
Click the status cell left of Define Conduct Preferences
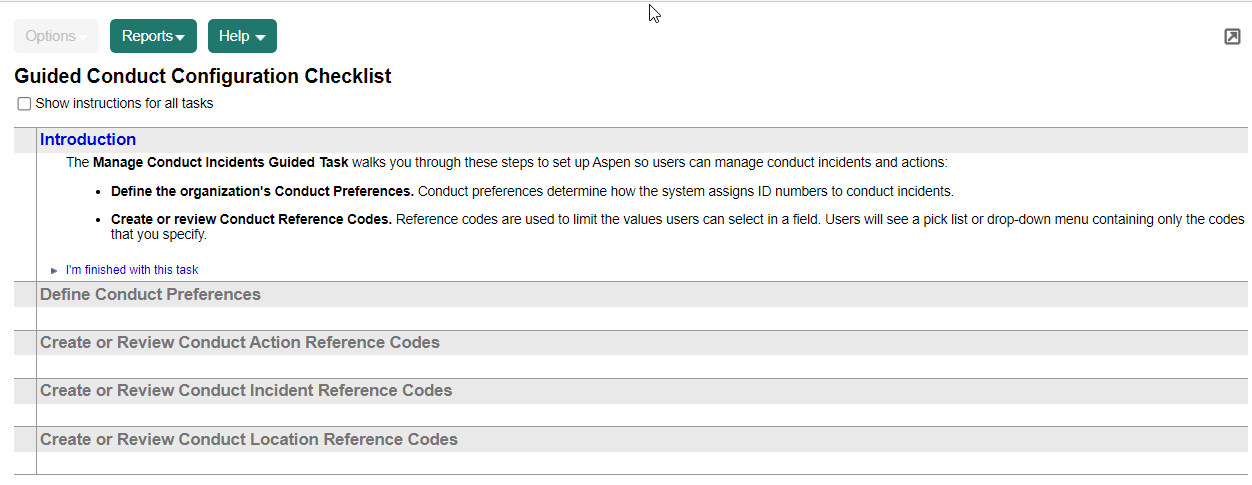(x=25, y=295)
